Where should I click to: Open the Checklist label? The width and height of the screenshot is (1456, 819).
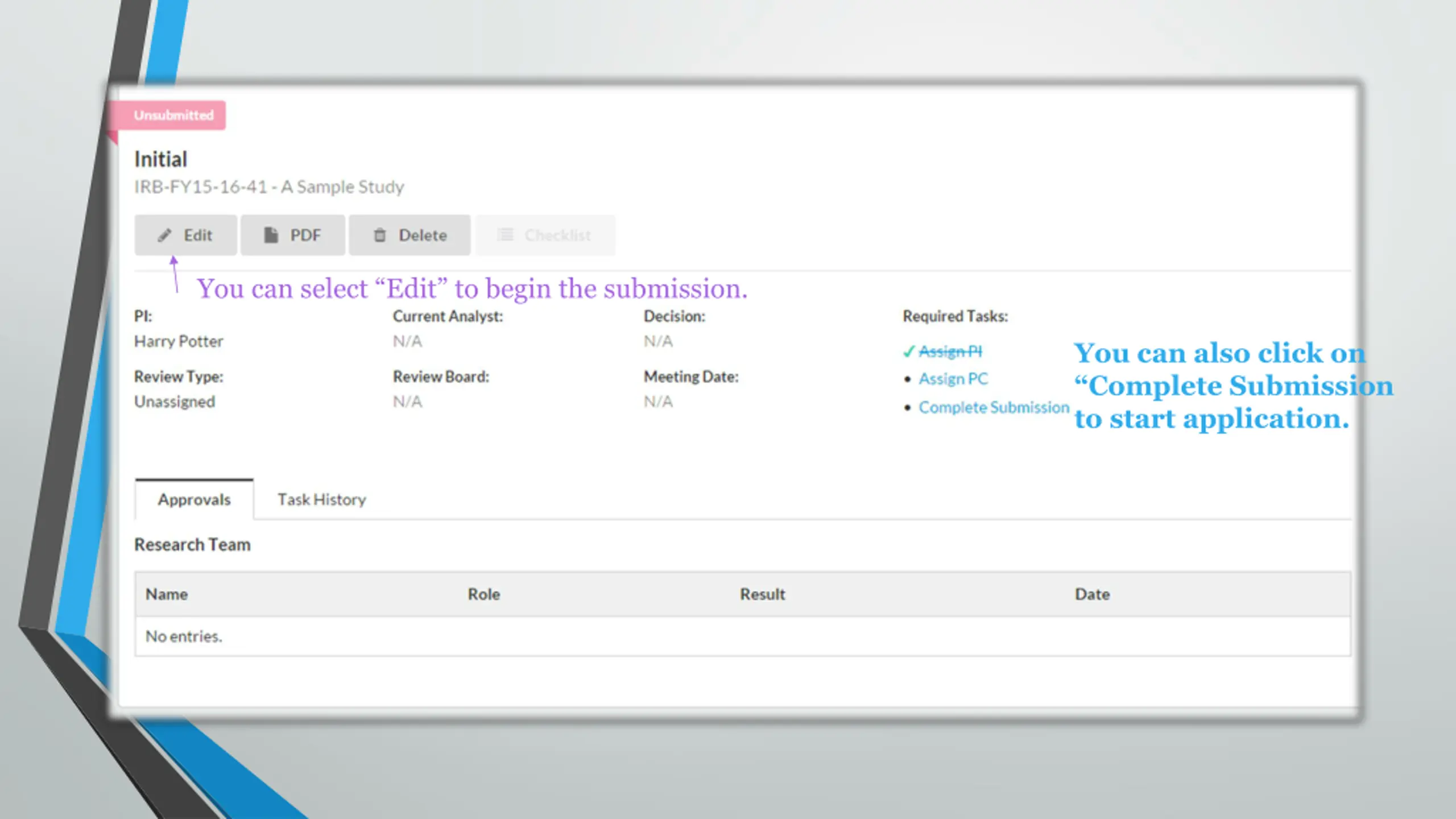click(557, 235)
